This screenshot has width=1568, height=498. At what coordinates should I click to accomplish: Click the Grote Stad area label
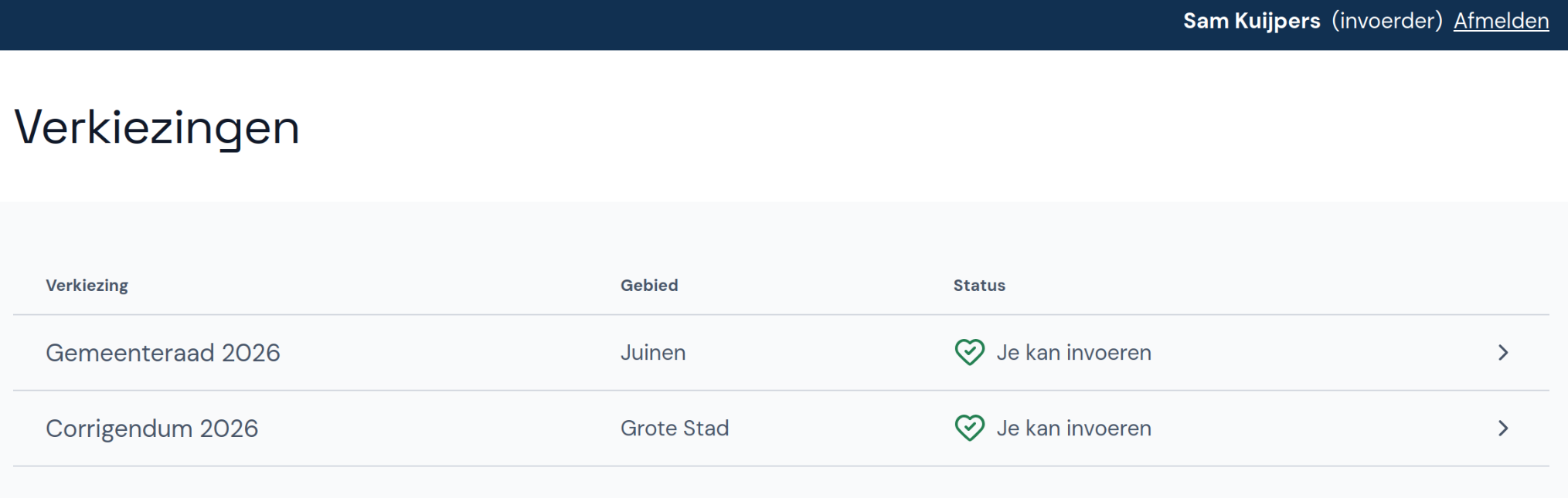[x=674, y=428]
